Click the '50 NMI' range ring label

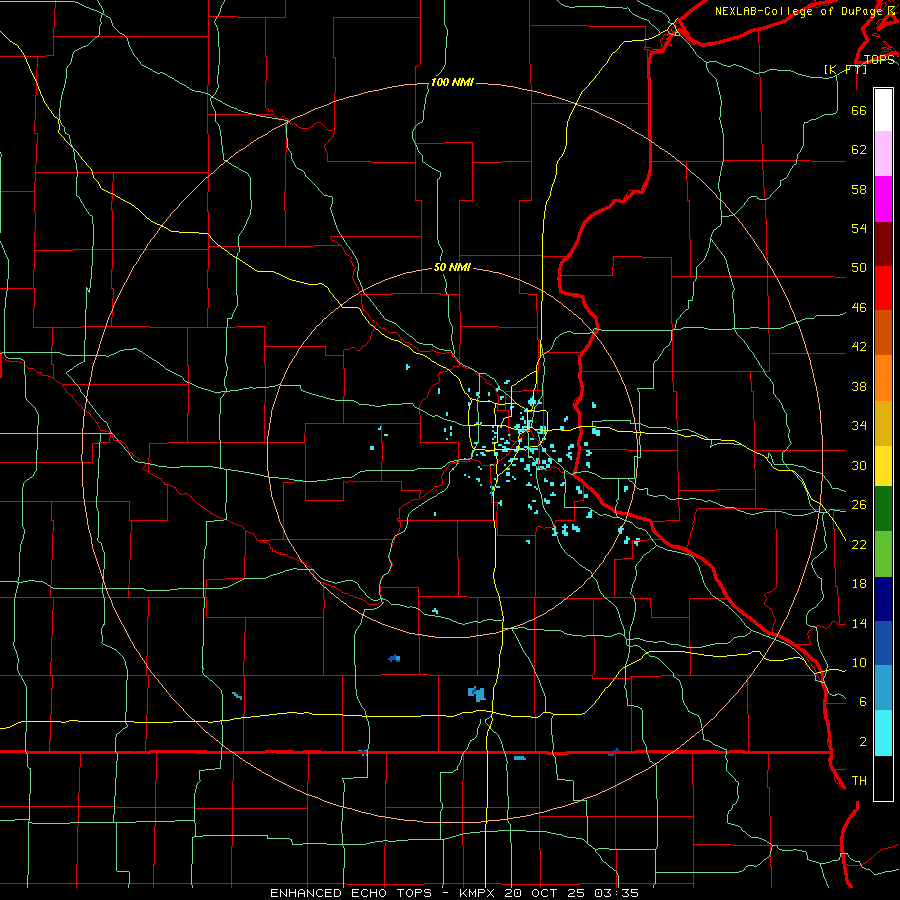coord(452,267)
